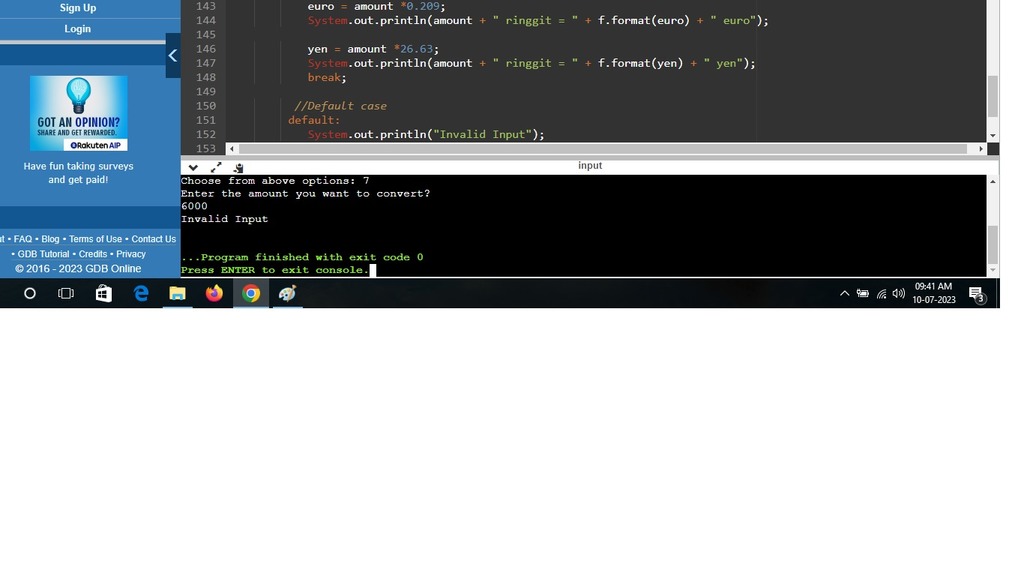This screenshot has width=1024, height=576.
Task: Open the Contact Us link
Action: (x=153, y=239)
